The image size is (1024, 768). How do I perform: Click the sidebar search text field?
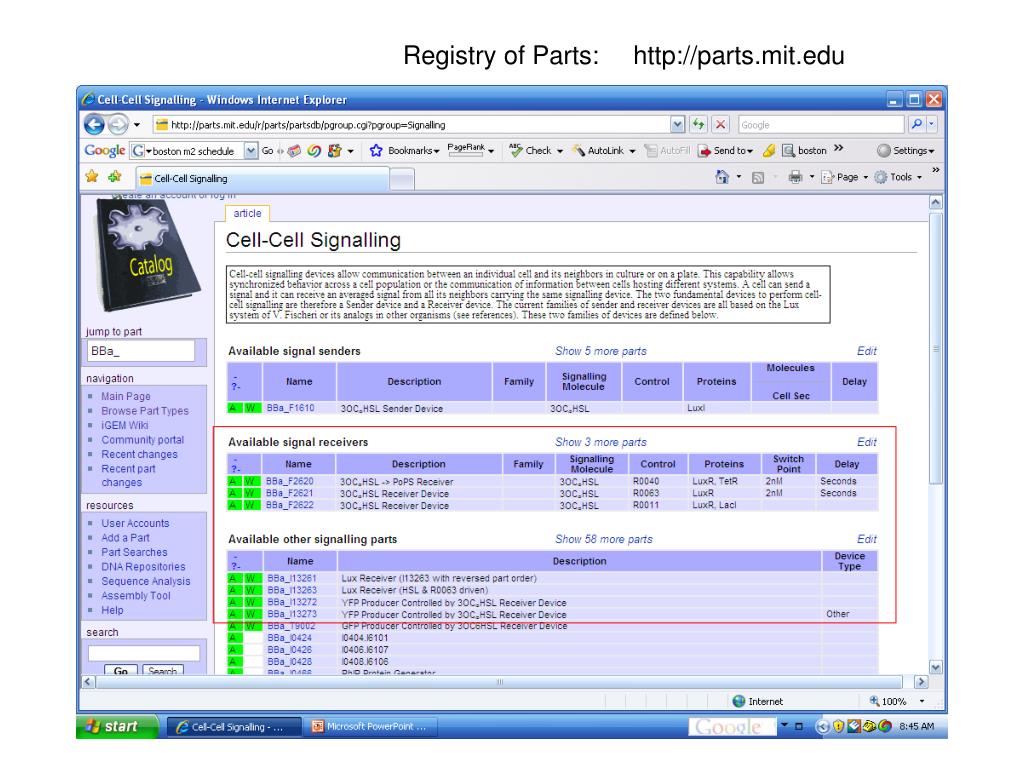pos(144,653)
